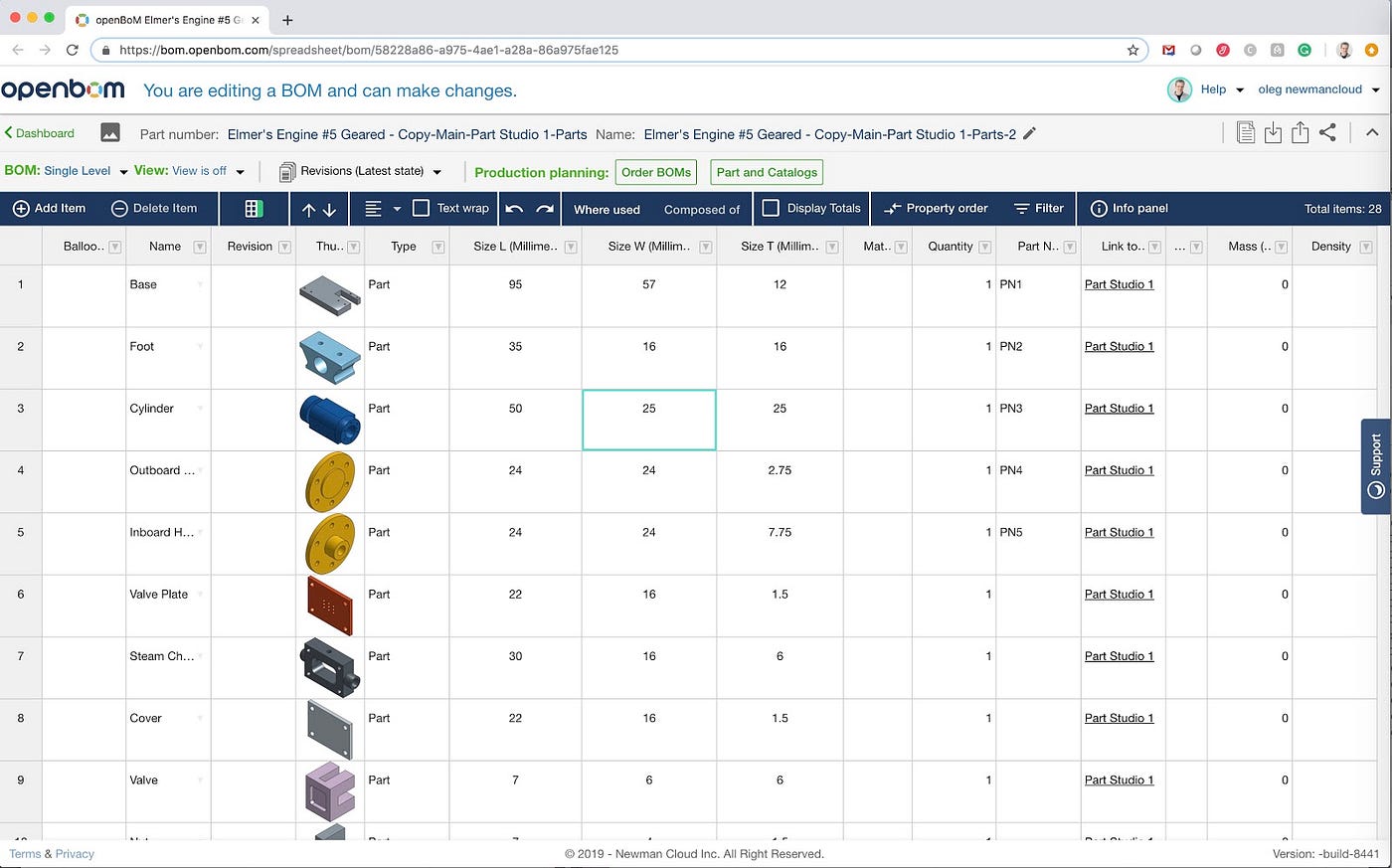Toggle the Text wrap checkbox

pyautogui.click(x=422, y=209)
